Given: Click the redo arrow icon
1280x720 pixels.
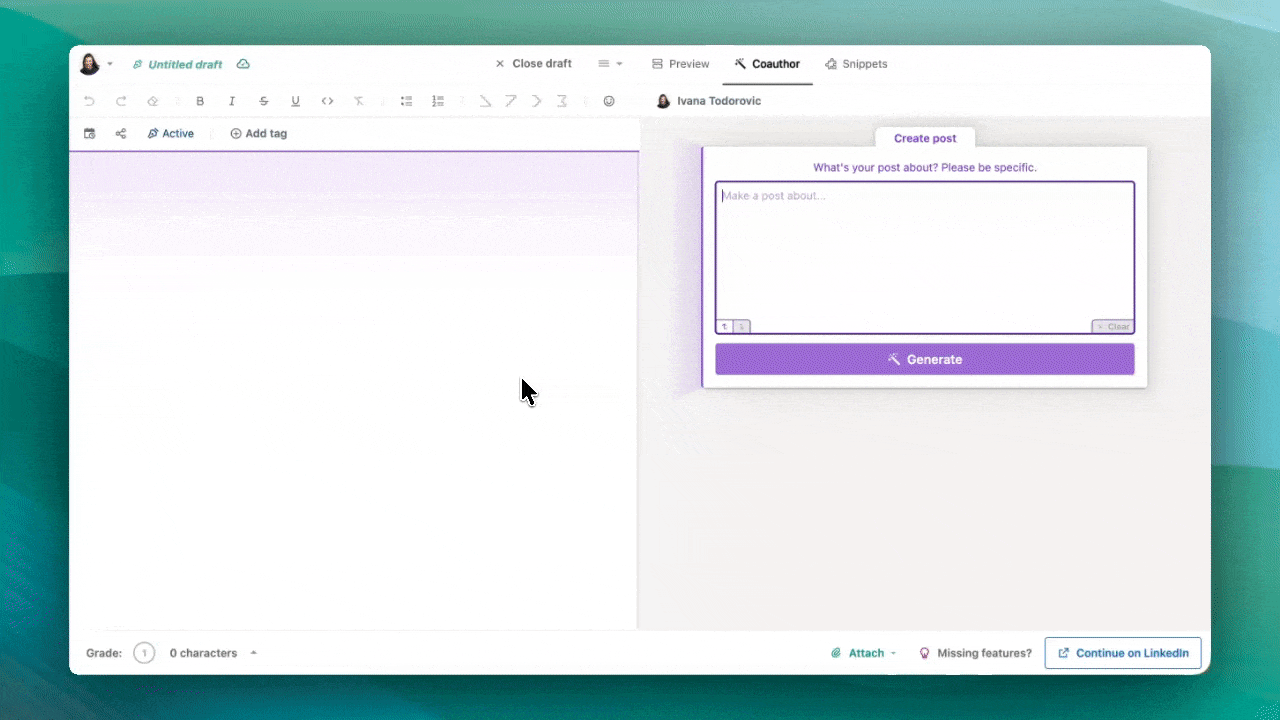Looking at the screenshot, I should [x=121, y=101].
